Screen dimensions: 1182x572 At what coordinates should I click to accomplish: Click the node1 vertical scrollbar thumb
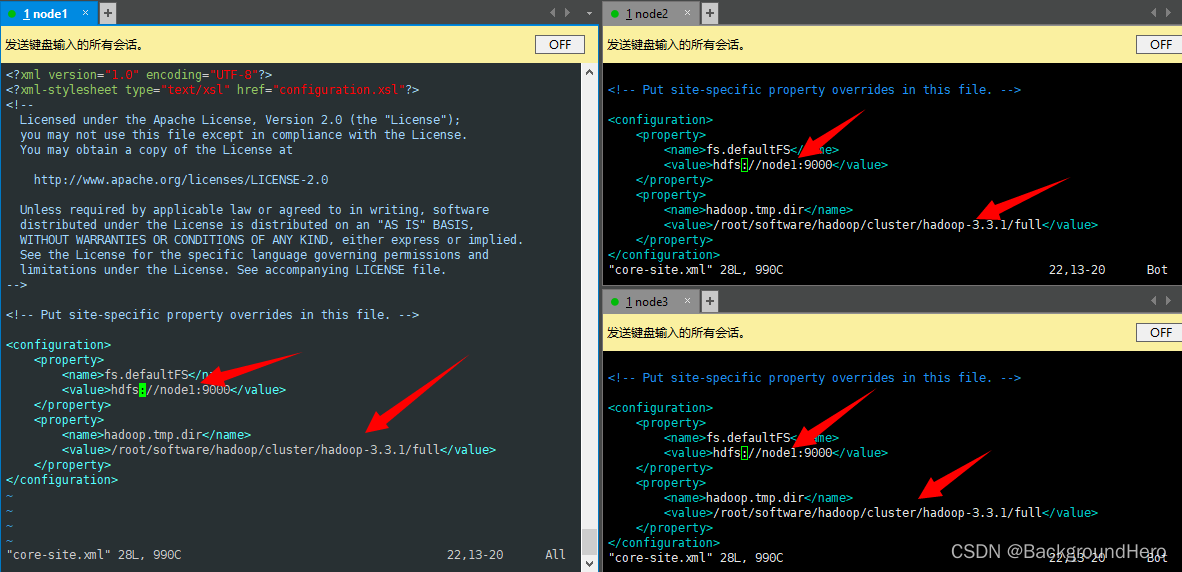pos(589,540)
